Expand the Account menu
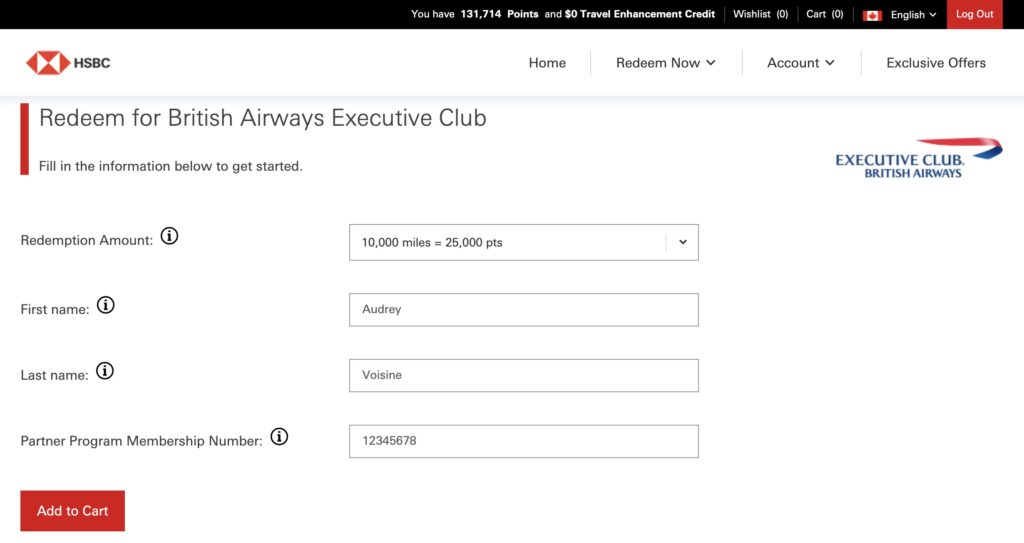This screenshot has width=1024, height=543. 800,63
